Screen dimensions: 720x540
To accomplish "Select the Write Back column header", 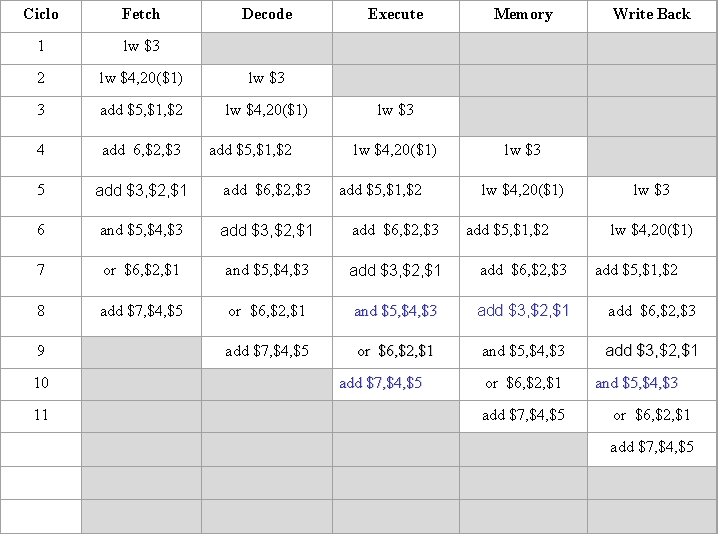I will 652,15.
